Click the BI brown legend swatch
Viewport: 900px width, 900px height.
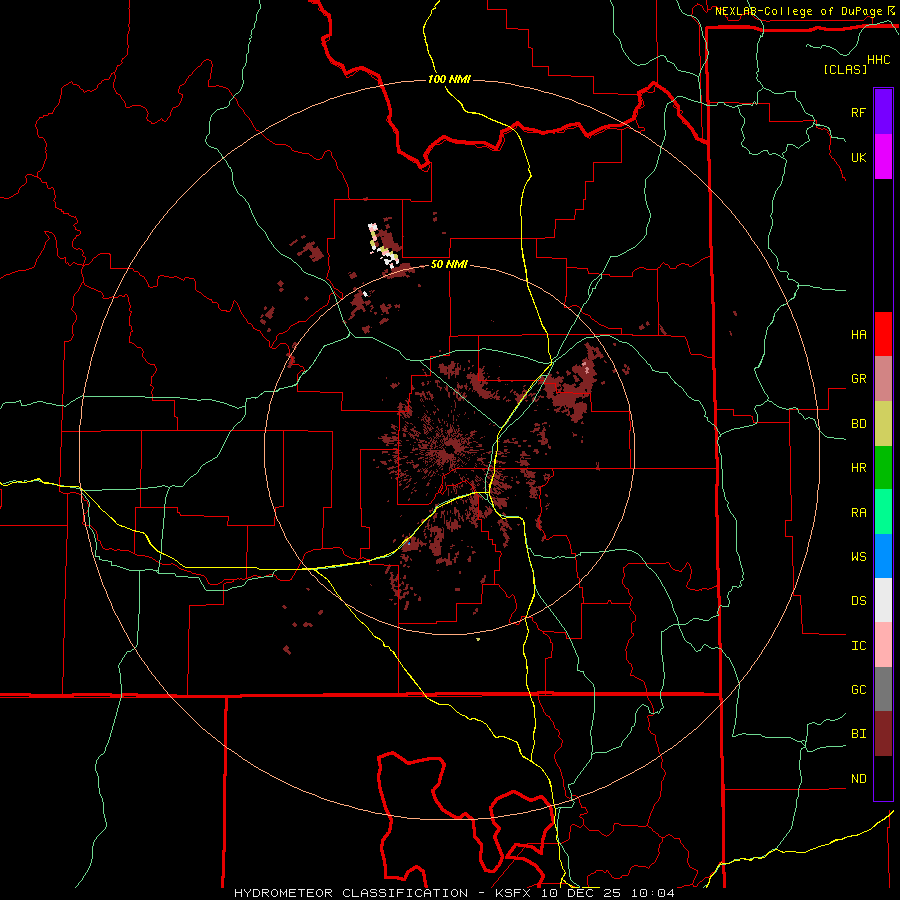coord(883,734)
